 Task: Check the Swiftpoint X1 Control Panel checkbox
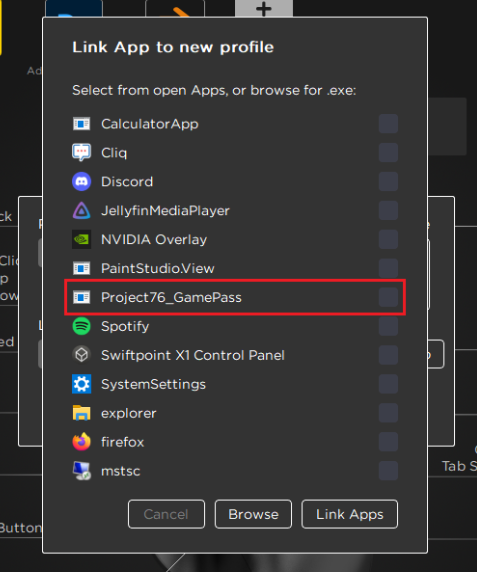tap(388, 355)
